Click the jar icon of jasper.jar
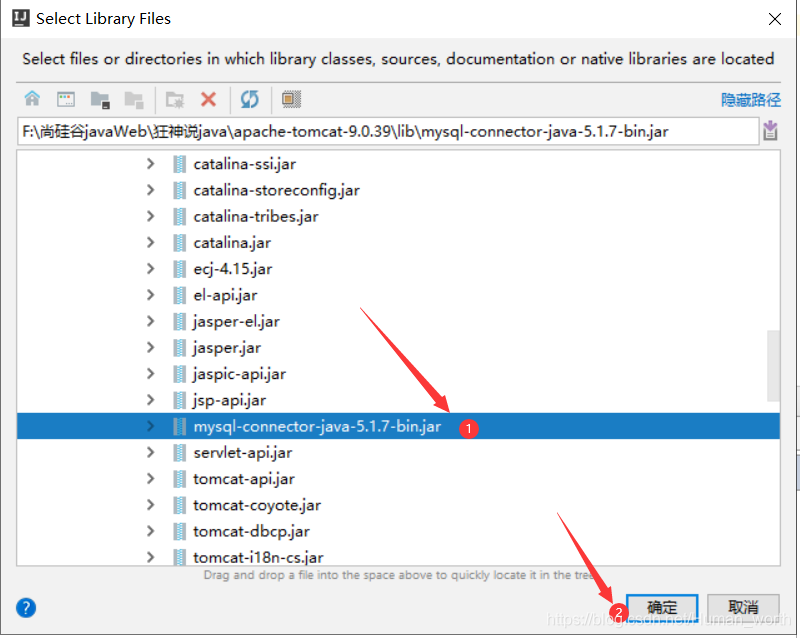This screenshot has width=800, height=638. pos(179,348)
